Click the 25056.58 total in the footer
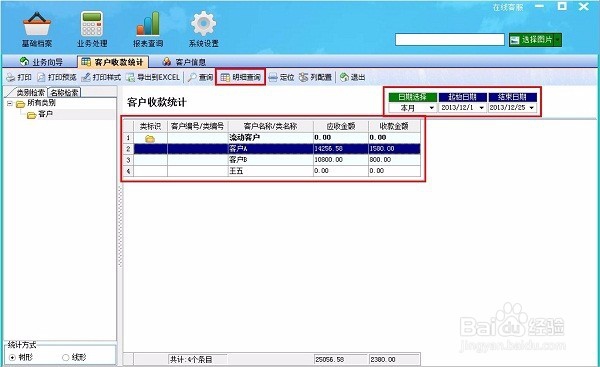The image size is (600, 367). (x=341, y=360)
